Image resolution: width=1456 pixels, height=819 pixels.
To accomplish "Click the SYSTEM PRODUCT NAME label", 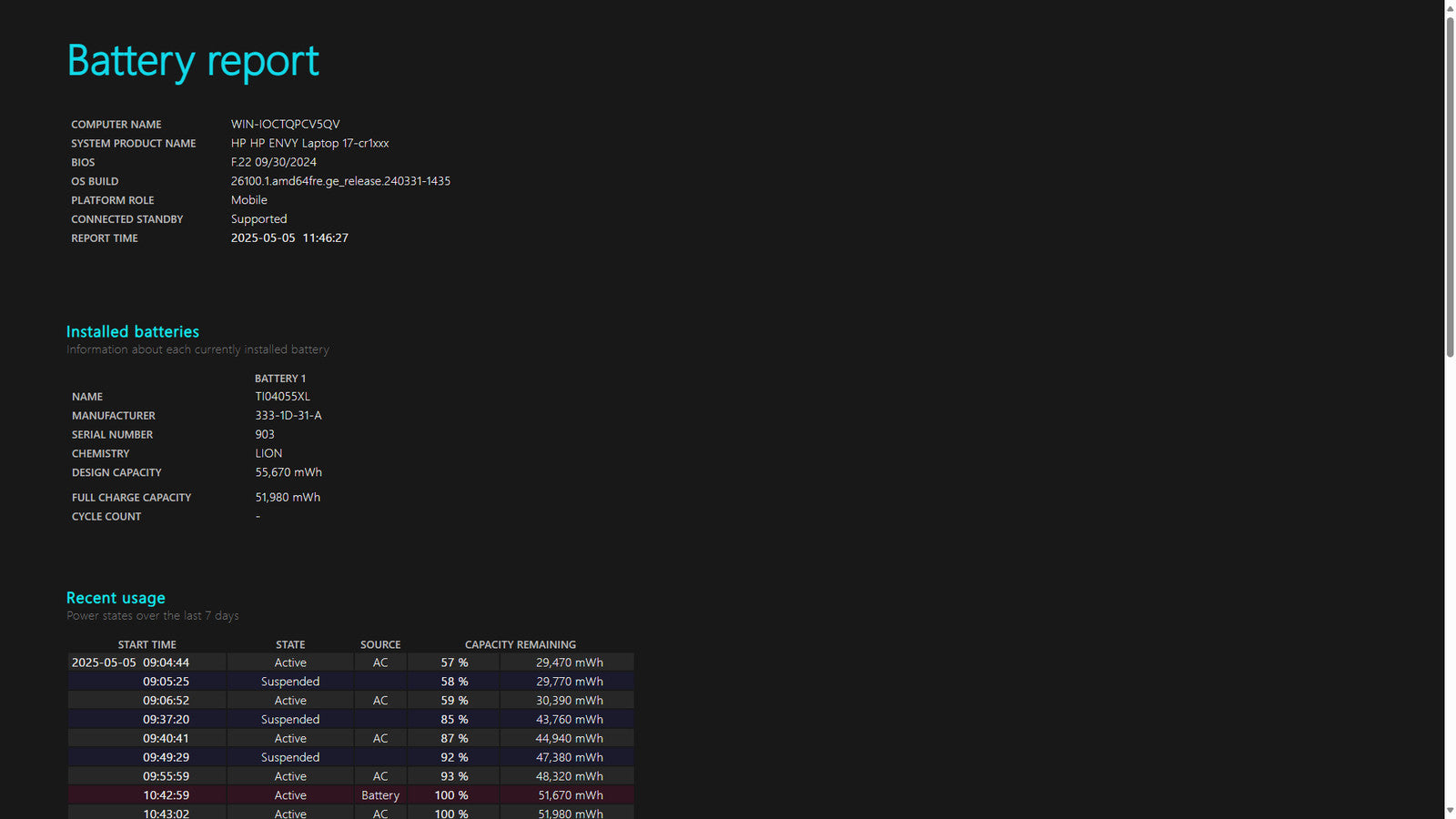I will pos(134,144).
